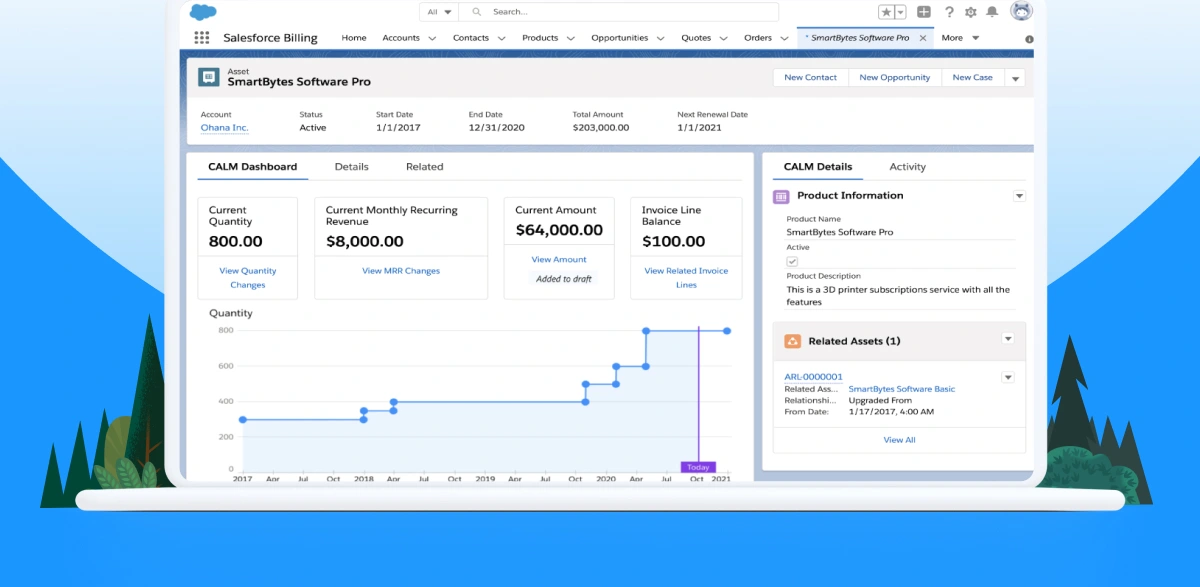The height and width of the screenshot is (587, 1200).
Task: Click the End Date 12/31/2020 value
Action: 496,128
